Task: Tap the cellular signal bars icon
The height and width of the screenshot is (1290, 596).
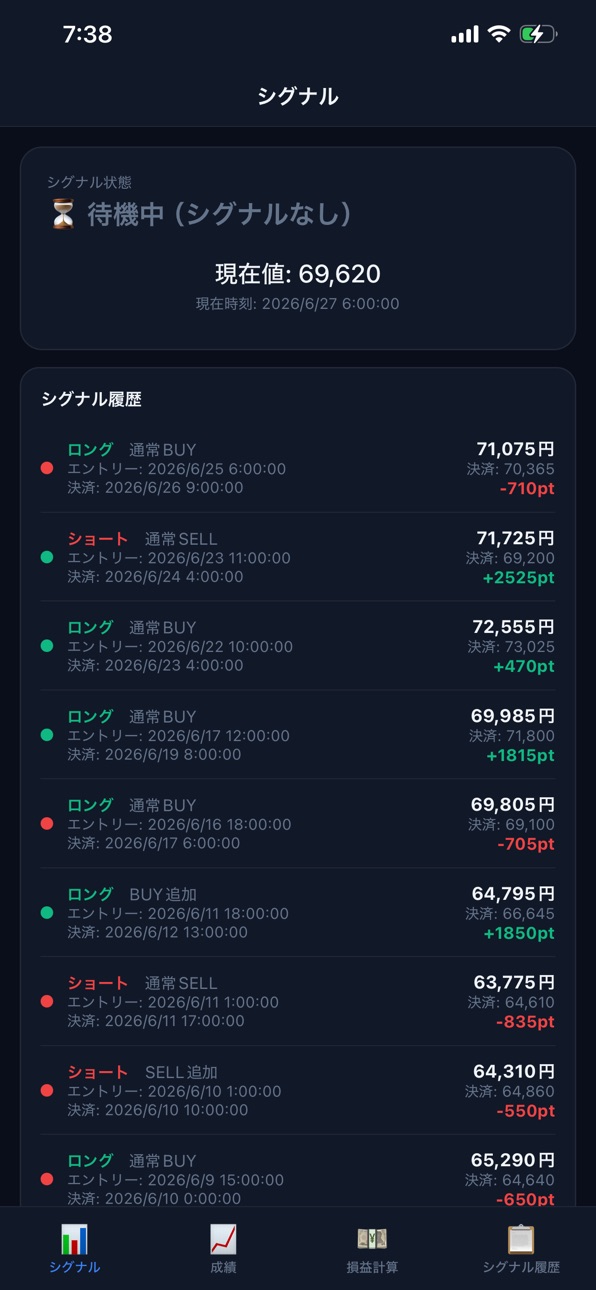Action: tap(465, 35)
